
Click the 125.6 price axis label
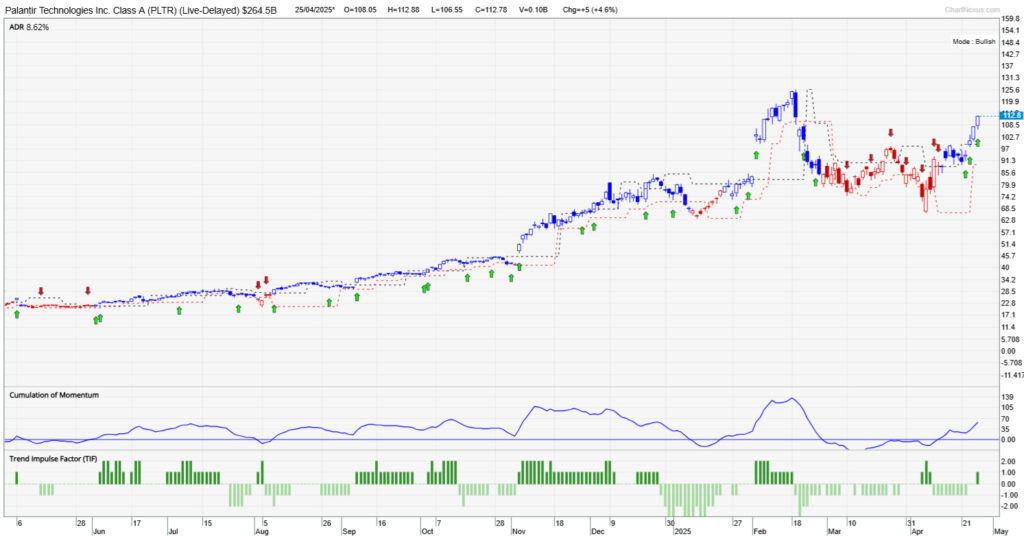pos(1010,89)
